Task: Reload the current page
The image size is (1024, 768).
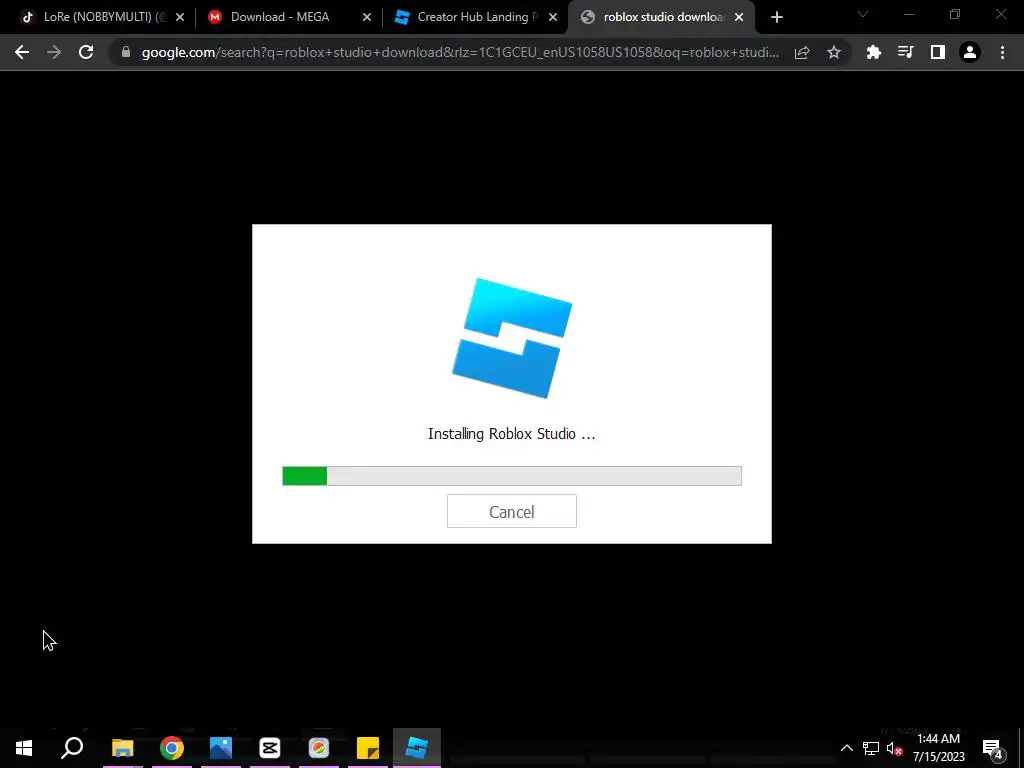Action: pyautogui.click(x=86, y=52)
